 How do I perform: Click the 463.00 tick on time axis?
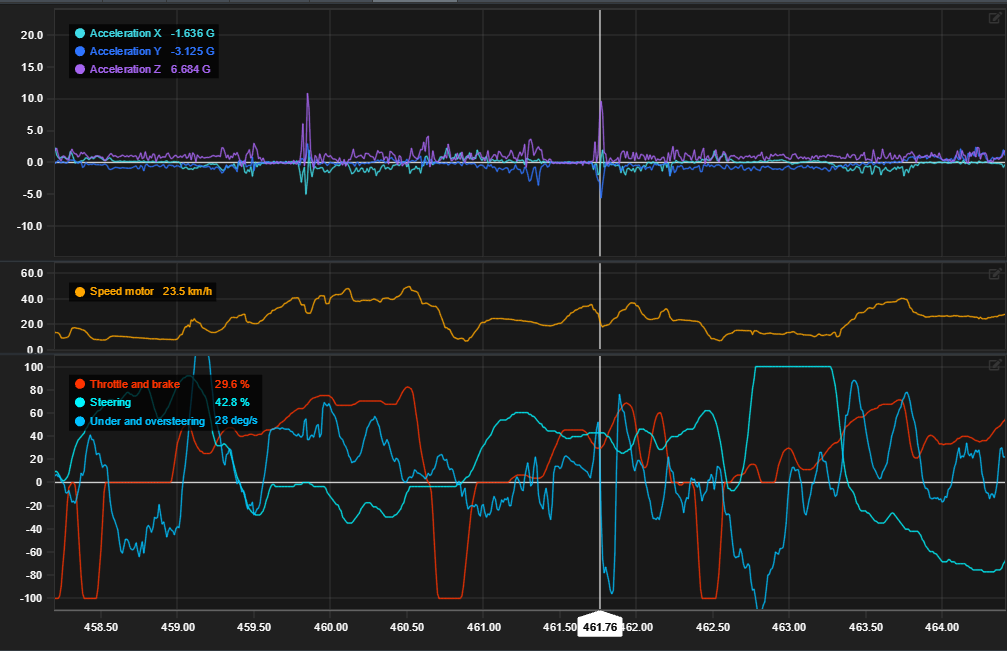[789, 627]
